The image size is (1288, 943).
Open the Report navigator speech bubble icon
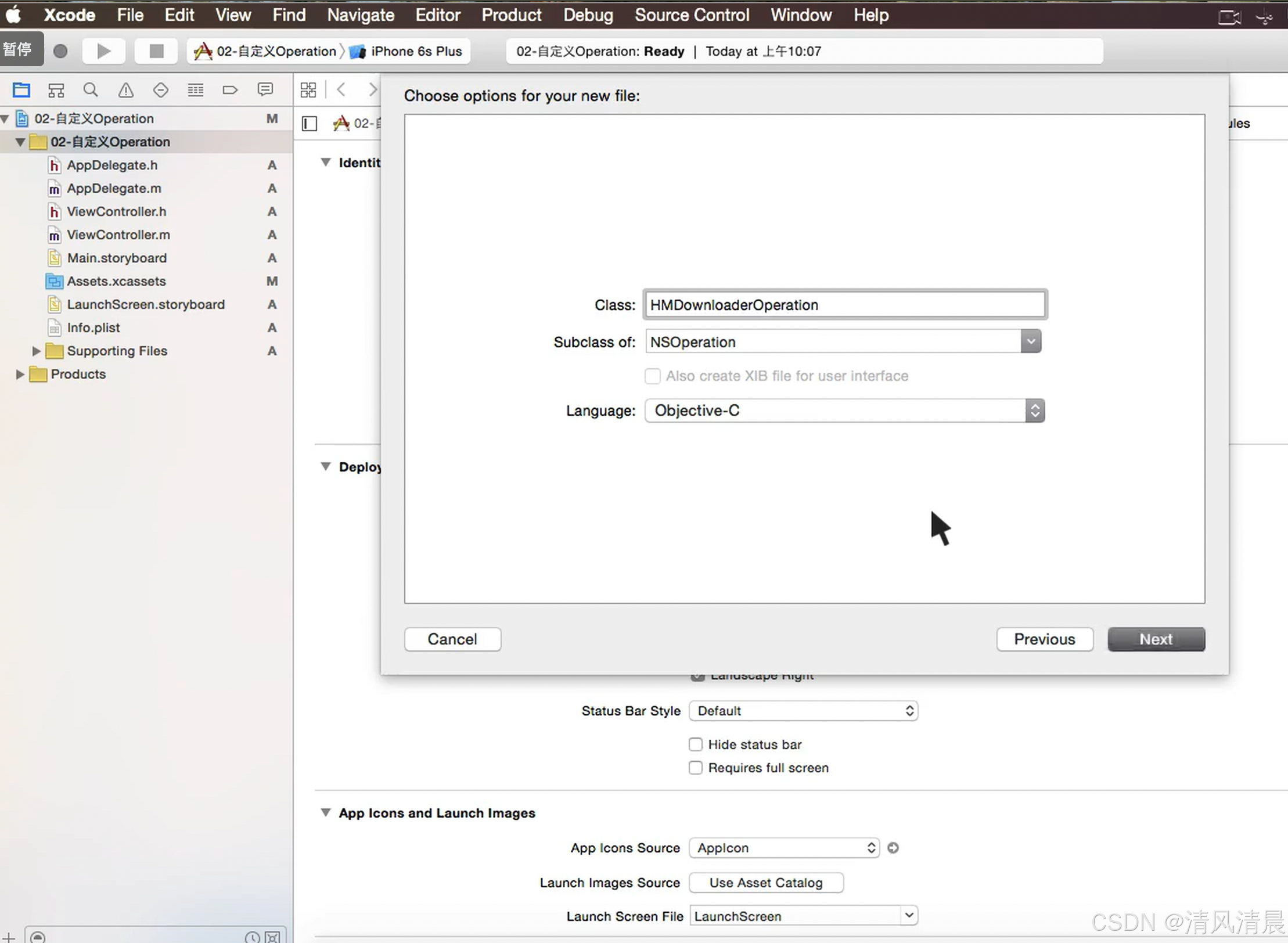pyautogui.click(x=265, y=90)
